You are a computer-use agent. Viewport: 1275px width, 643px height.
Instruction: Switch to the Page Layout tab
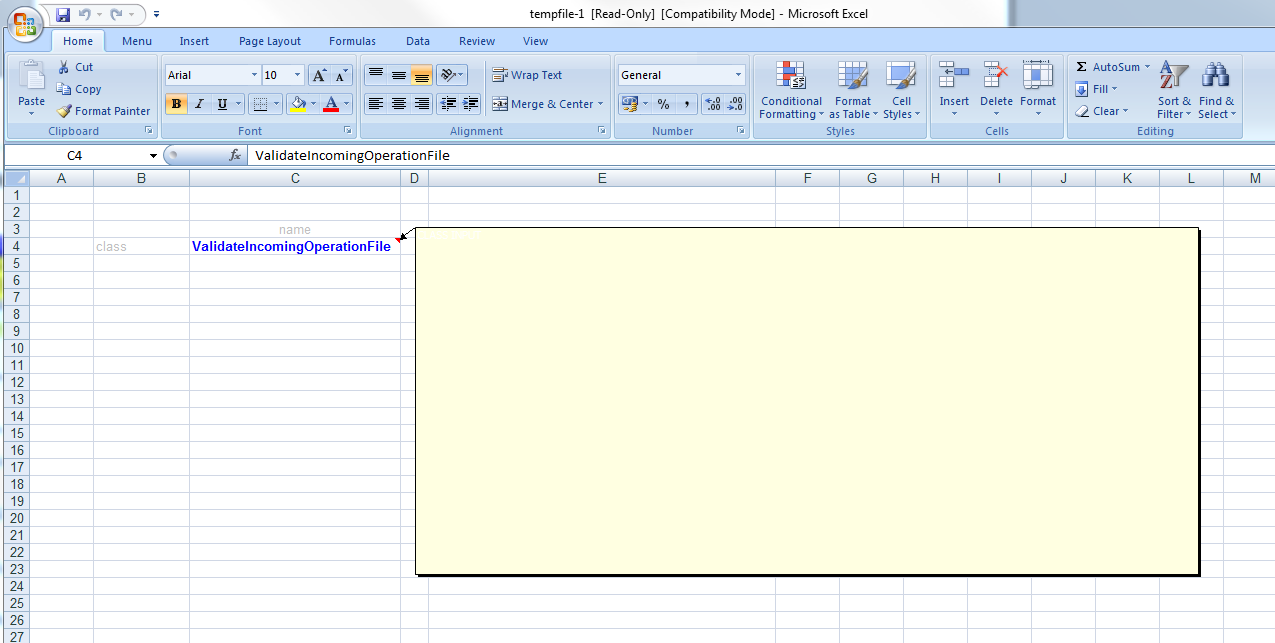(x=269, y=41)
